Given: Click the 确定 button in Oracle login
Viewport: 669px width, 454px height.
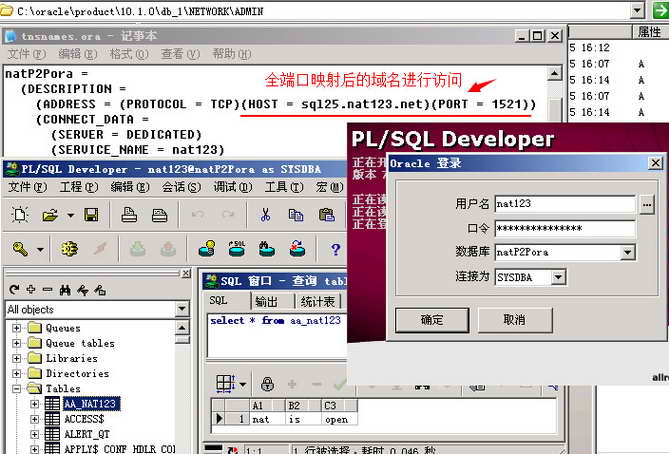Looking at the screenshot, I should coord(432,320).
